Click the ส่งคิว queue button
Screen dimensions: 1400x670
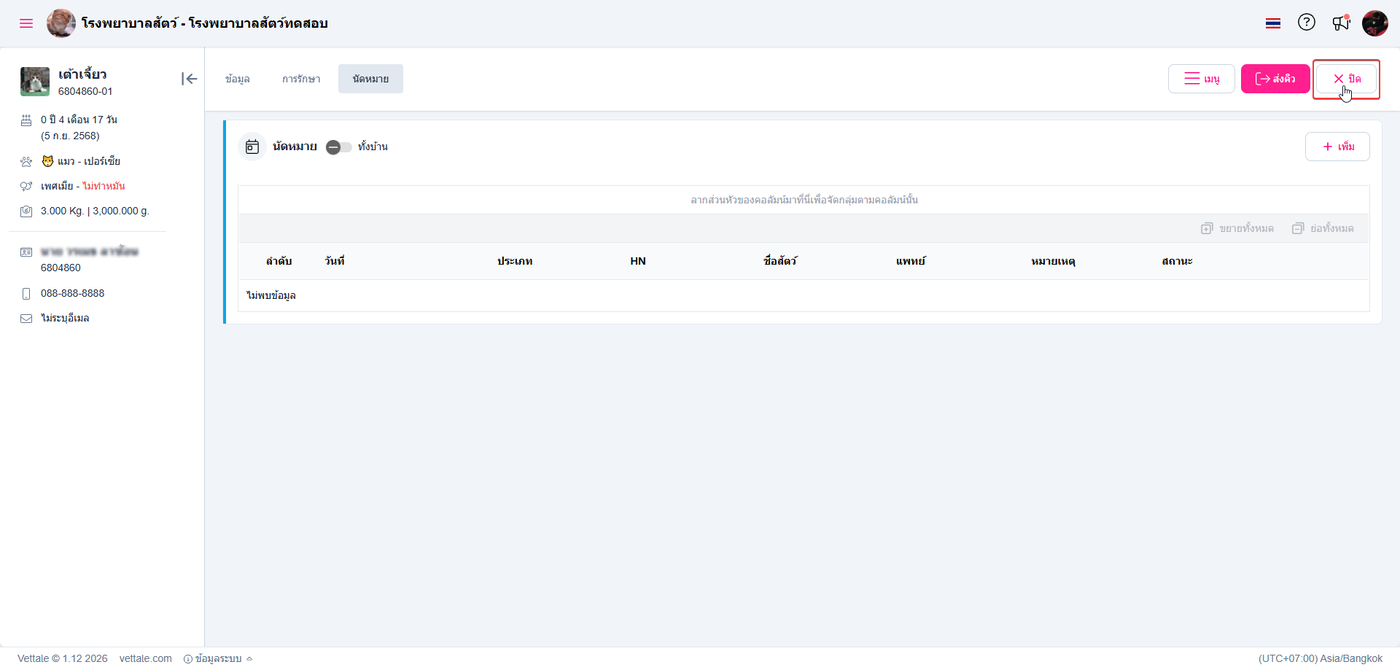point(1275,79)
